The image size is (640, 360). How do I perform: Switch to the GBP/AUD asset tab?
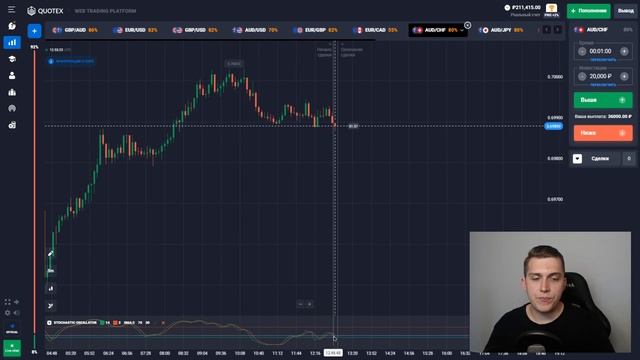[x=76, y=30]
